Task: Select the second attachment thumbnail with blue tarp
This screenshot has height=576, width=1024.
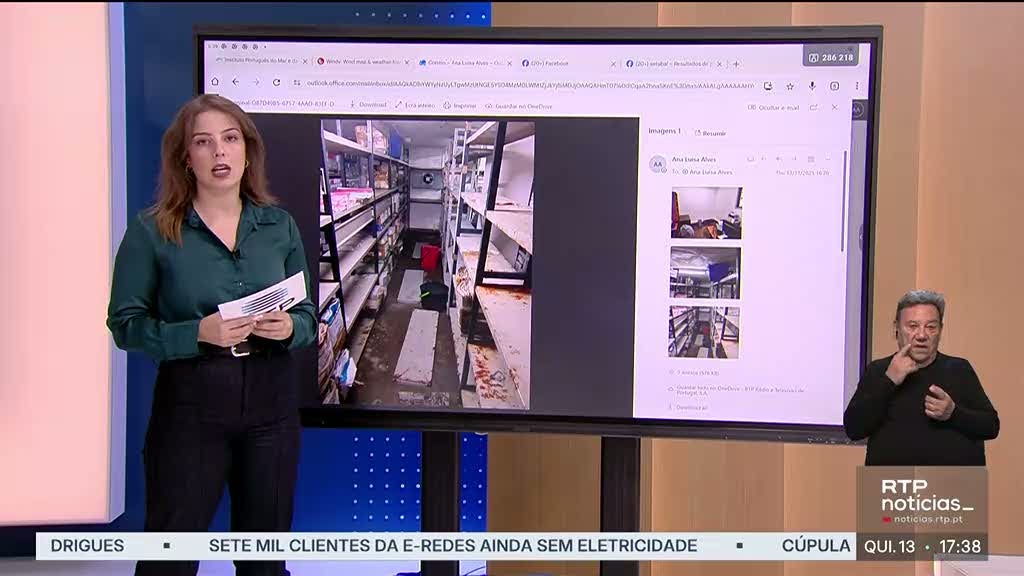Action: pyautogui.click(x=705, y=272)
